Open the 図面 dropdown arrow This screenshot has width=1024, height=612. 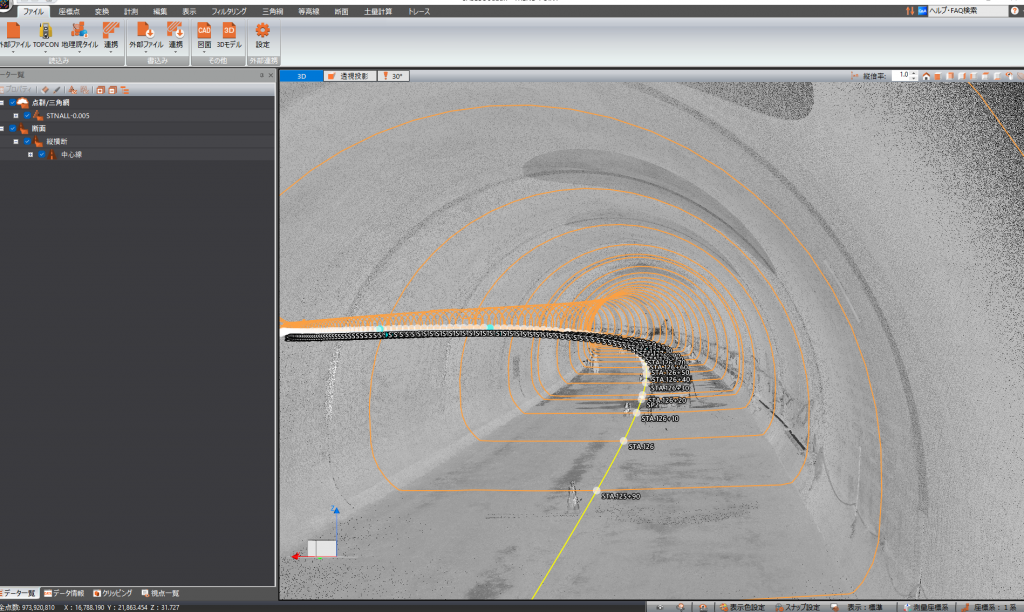[204, 52]
